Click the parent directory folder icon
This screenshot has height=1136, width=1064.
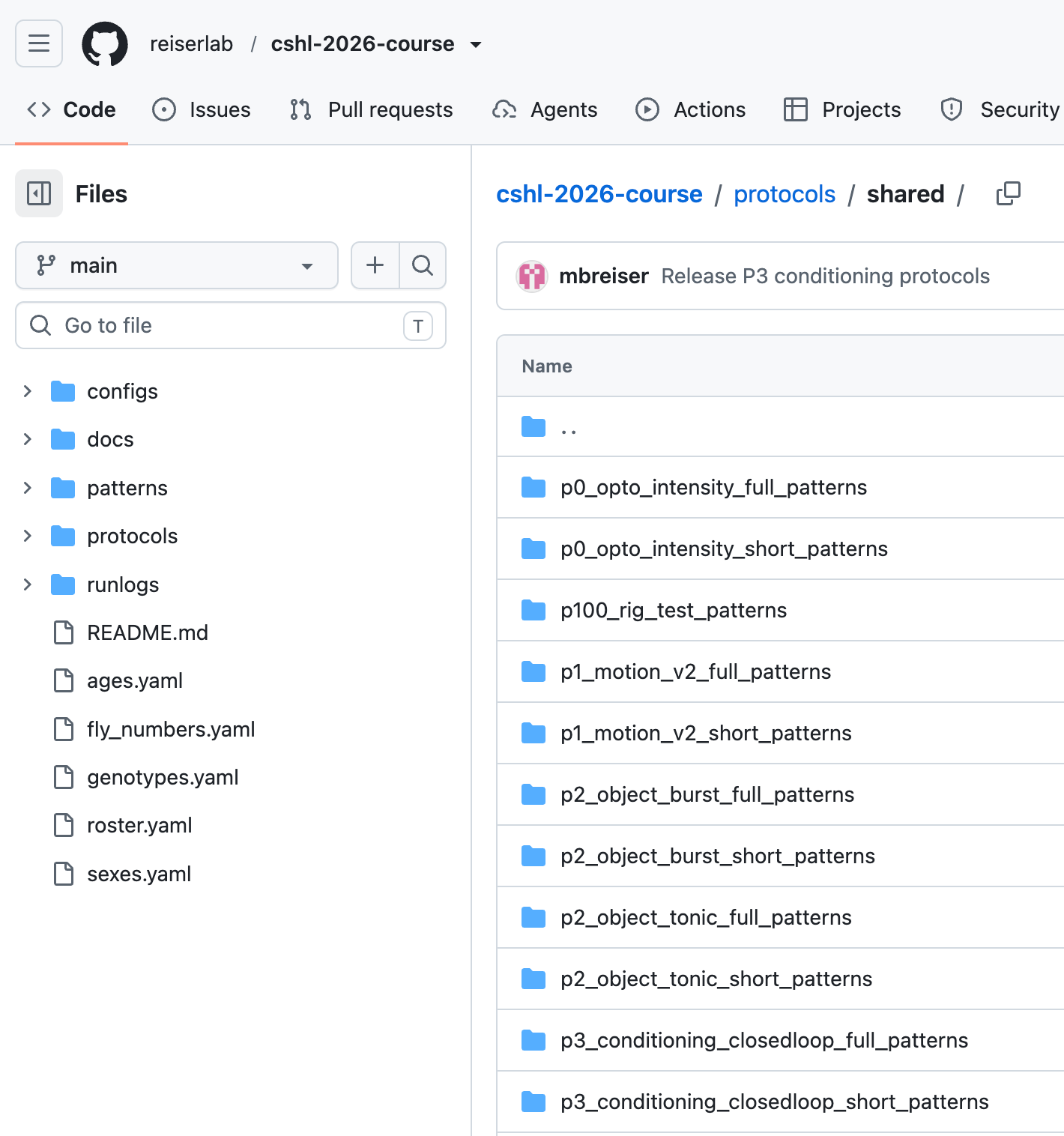pyautogui.click(x=533, y=427)
